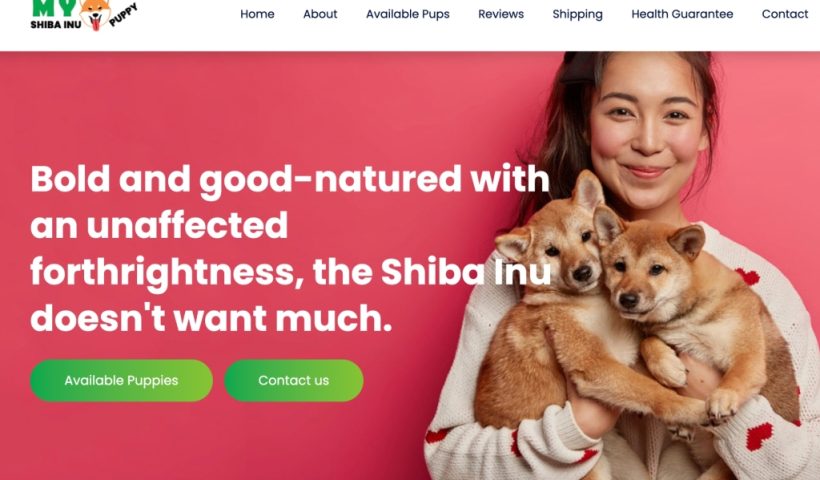Viewport: 820px width, 480px height.
Task: Open the Shipping information page
Action: (578, 14)
